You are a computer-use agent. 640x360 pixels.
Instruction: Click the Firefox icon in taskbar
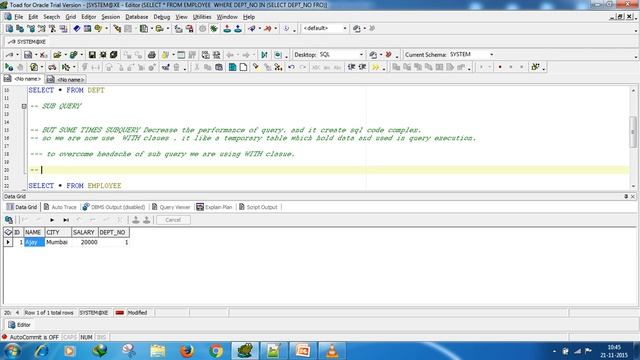click(x=187, y=351)
